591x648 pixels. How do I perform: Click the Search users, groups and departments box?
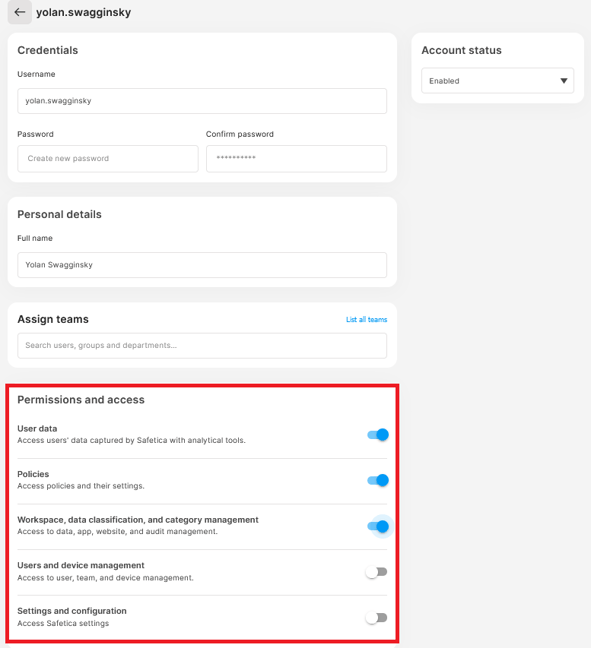click(202, 345)
